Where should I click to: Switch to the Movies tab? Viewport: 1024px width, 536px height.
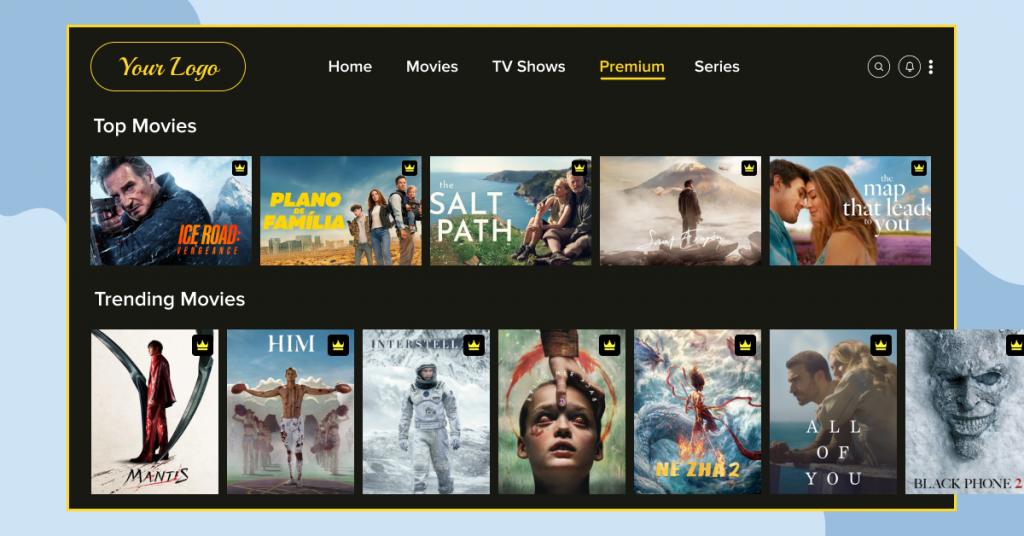click(x=432, y=67)
